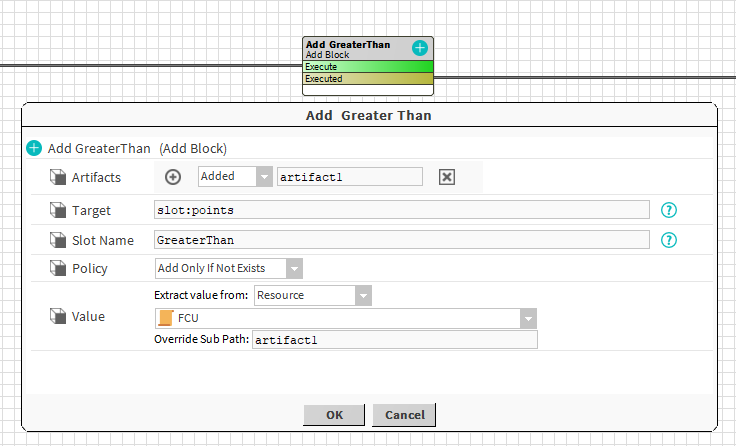The image size is (736, 446).
Task: Open help for the Target field
Action: point(670,210)
